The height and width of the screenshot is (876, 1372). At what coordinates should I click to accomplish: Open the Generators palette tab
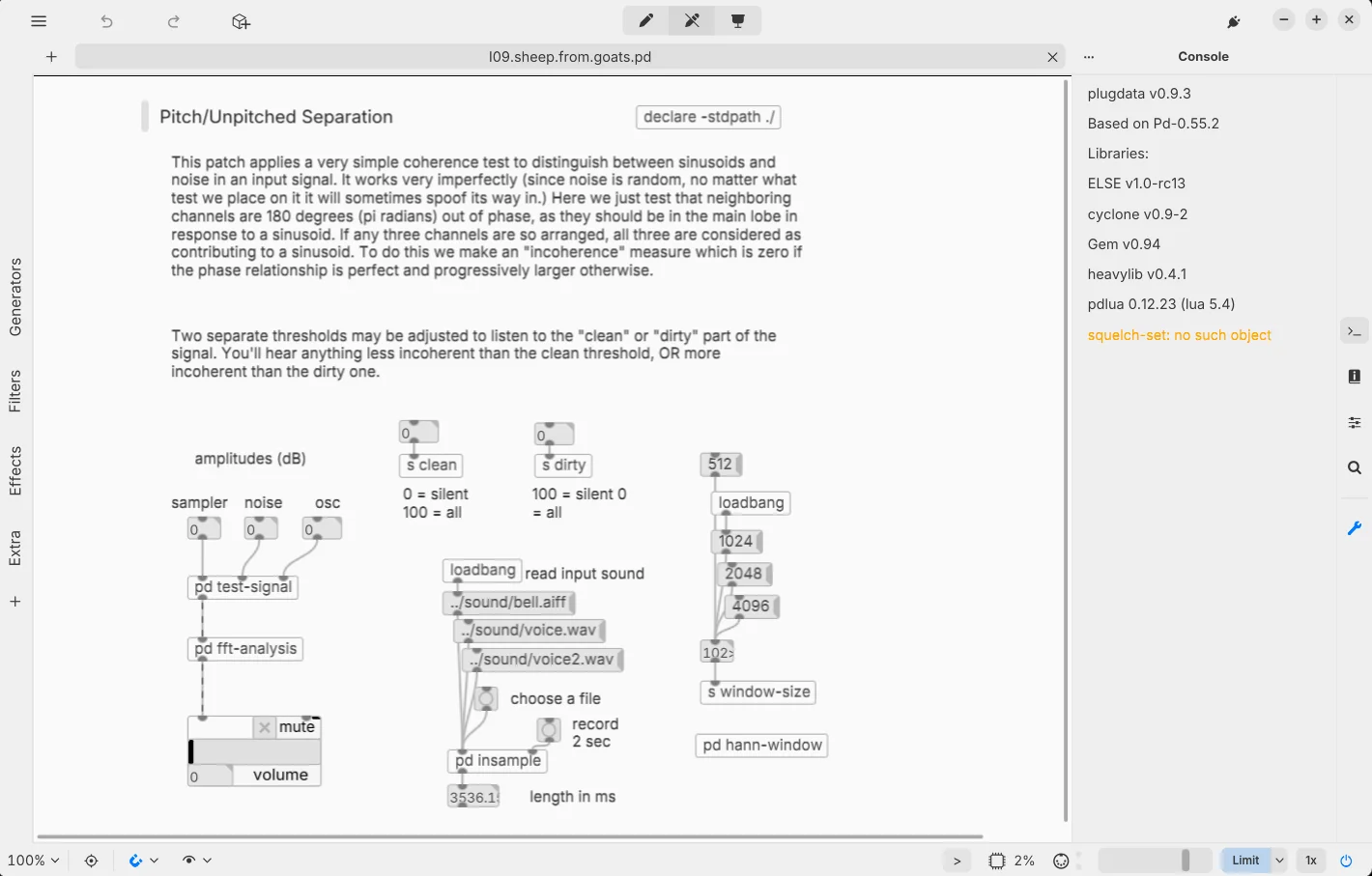[15, 297]
